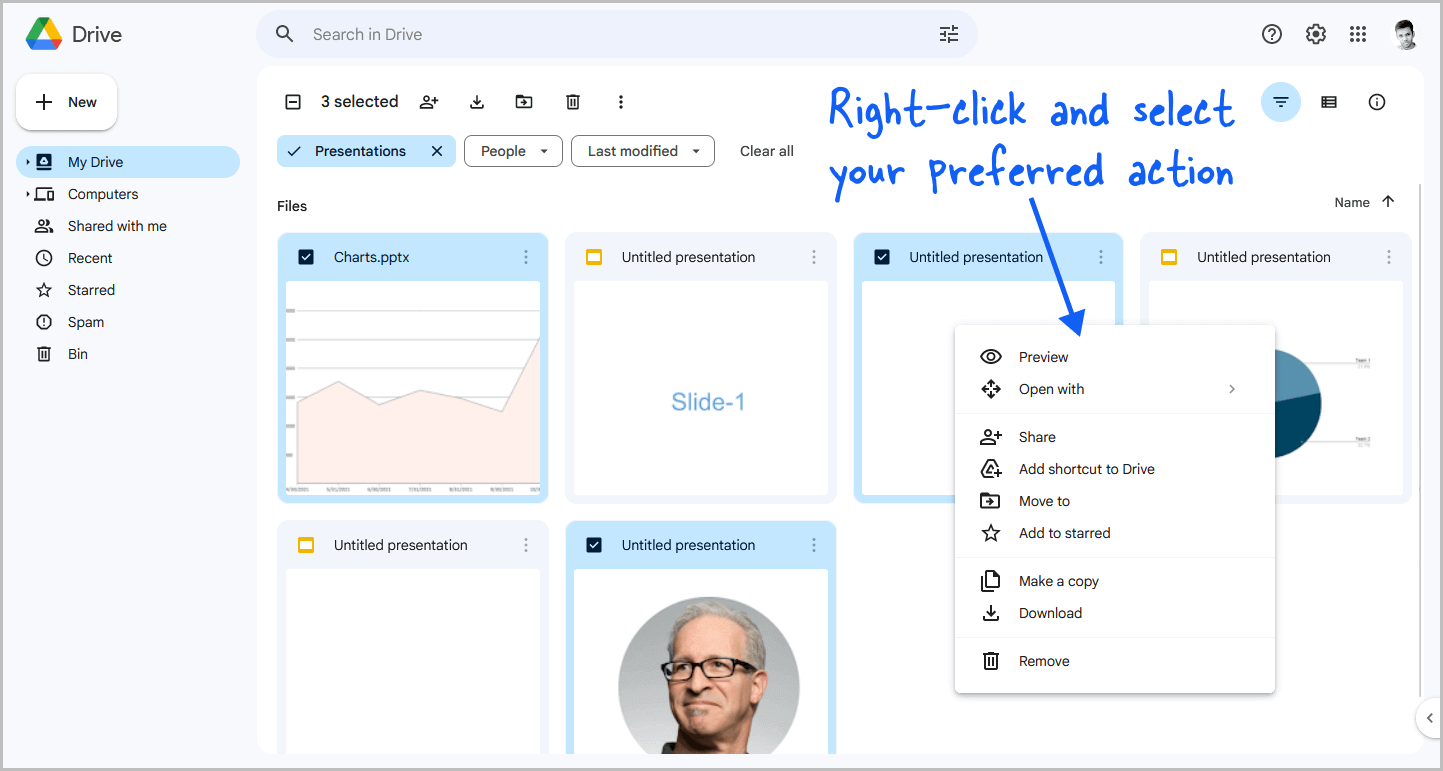Expand the Open with submenu
Image resolution: width=1443 pixels, height=771 pixels.
[1231, 389]
